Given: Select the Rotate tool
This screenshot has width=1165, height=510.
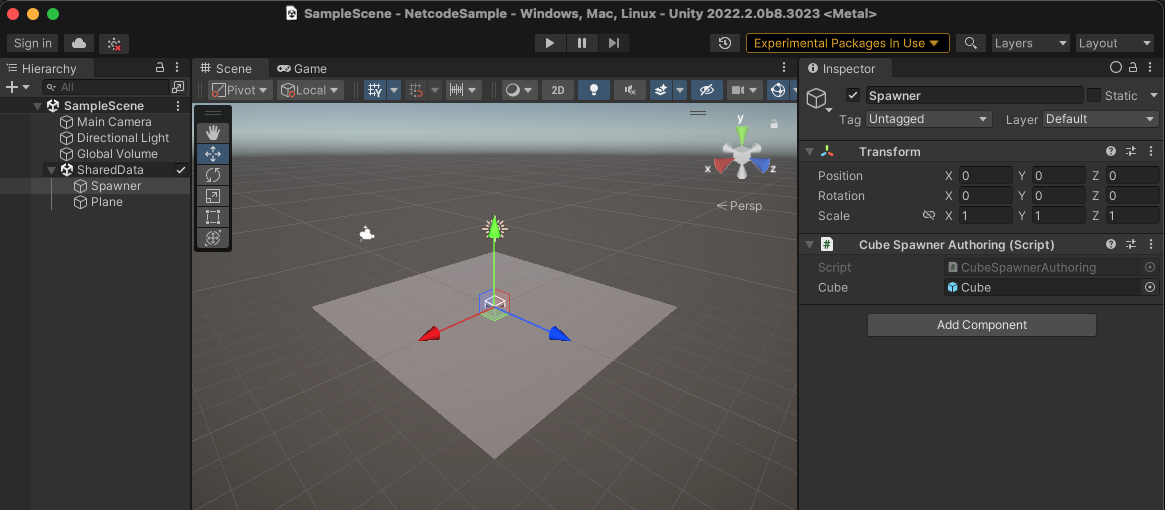Looking at the screenshot, I should (212, 175).
